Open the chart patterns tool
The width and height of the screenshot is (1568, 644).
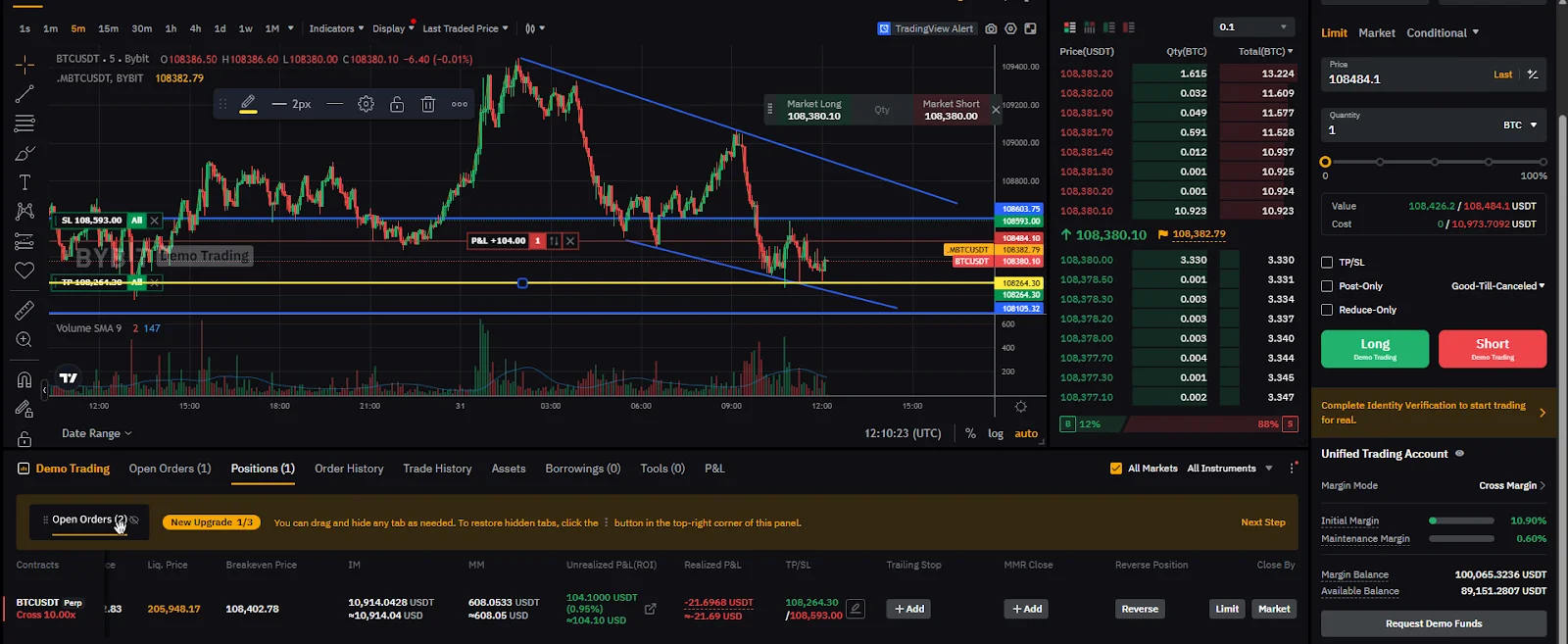[24, 211]
